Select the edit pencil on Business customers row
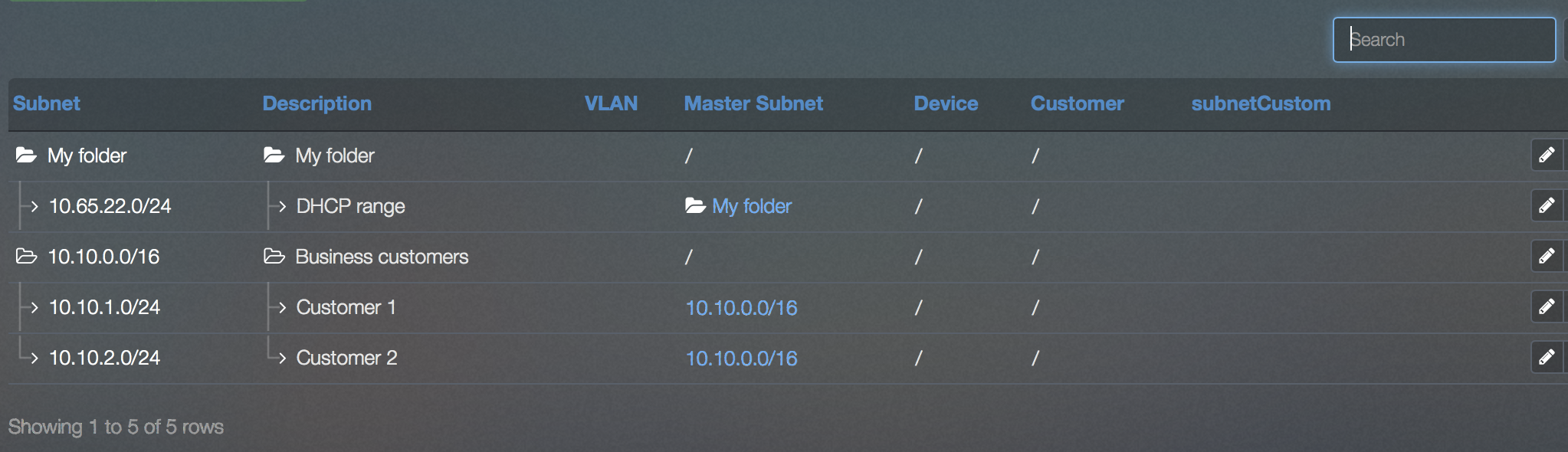Screen dimensions: 1568x452 pyautogui.click(x=1547, y=256)
